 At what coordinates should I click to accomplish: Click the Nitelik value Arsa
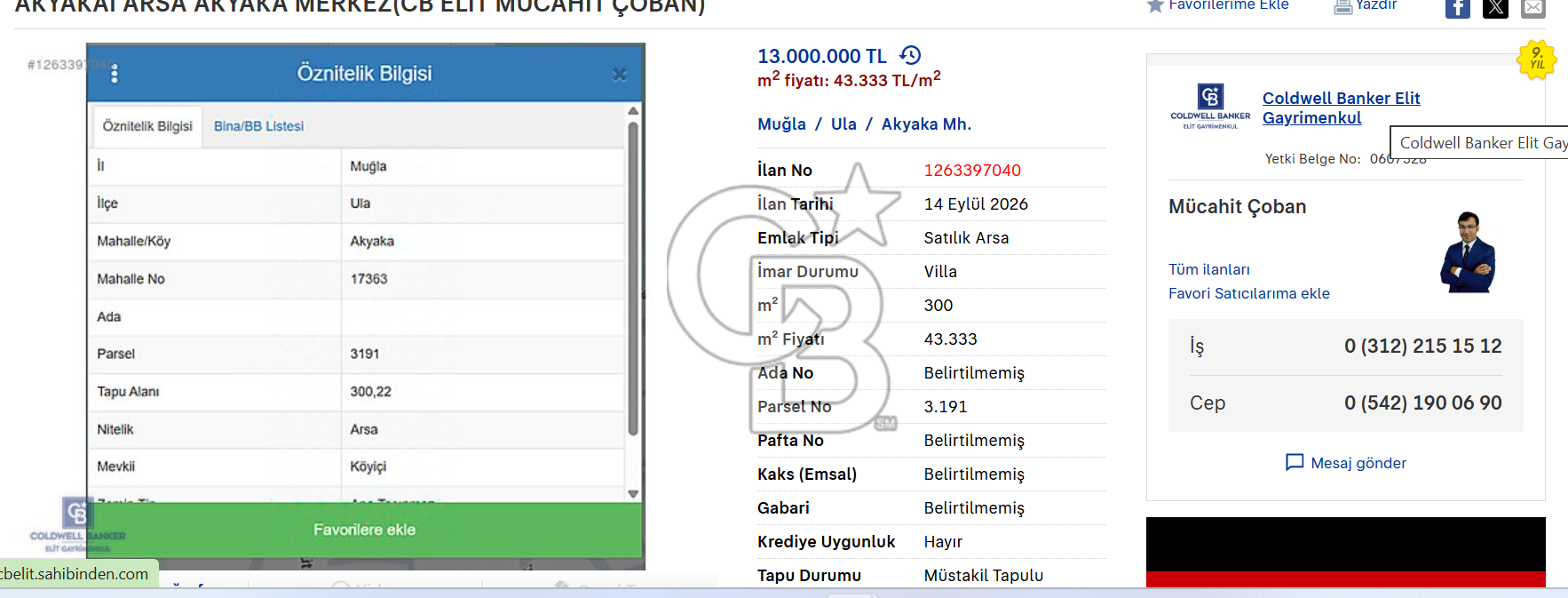364,429
